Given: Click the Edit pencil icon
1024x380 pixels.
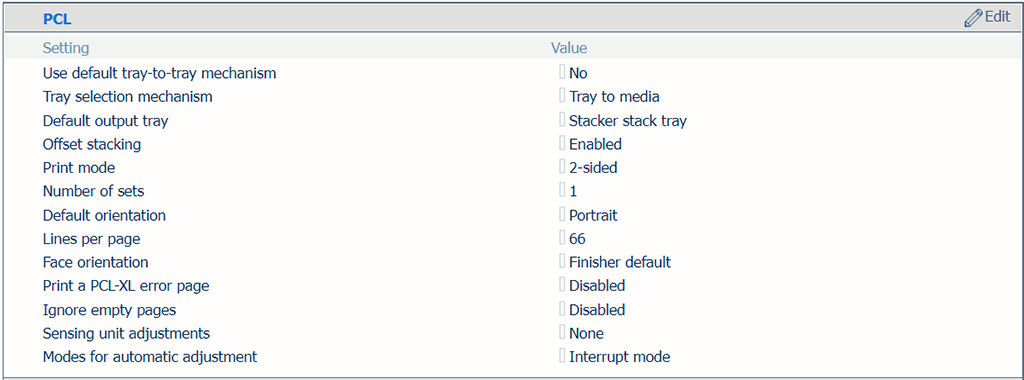Looking at the screenshot, I should pyautogui.click(x=973, y=18).
